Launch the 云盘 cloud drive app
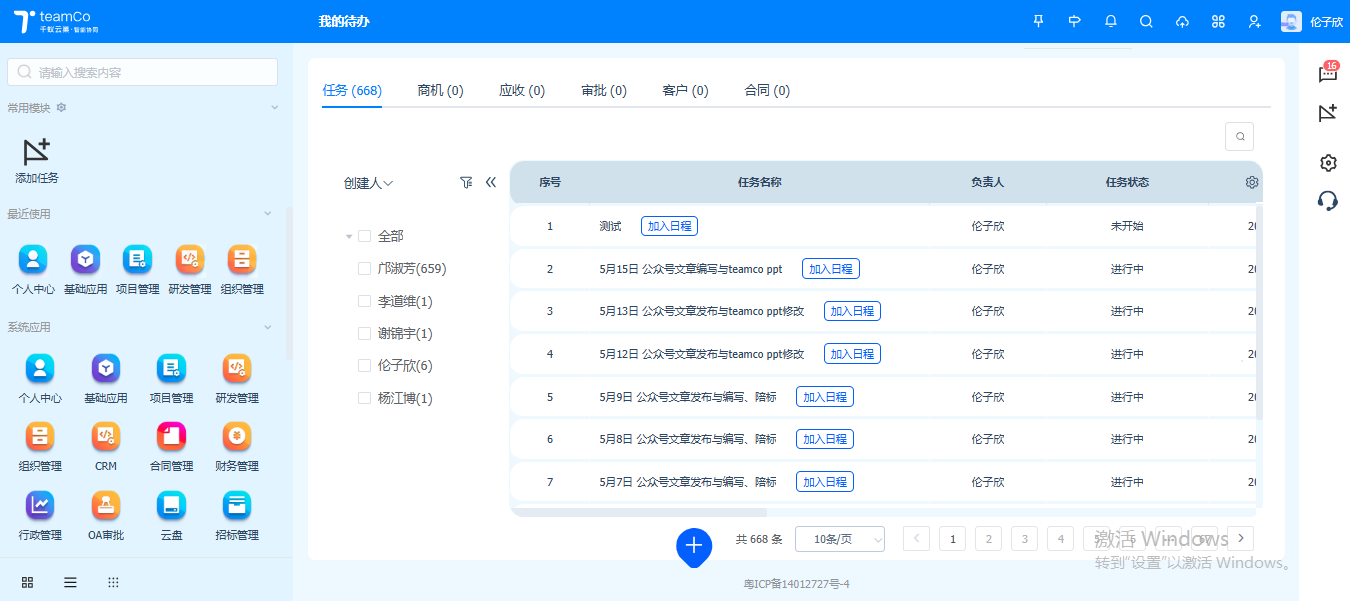1350x601 pixels. click(x=171, y=506)
